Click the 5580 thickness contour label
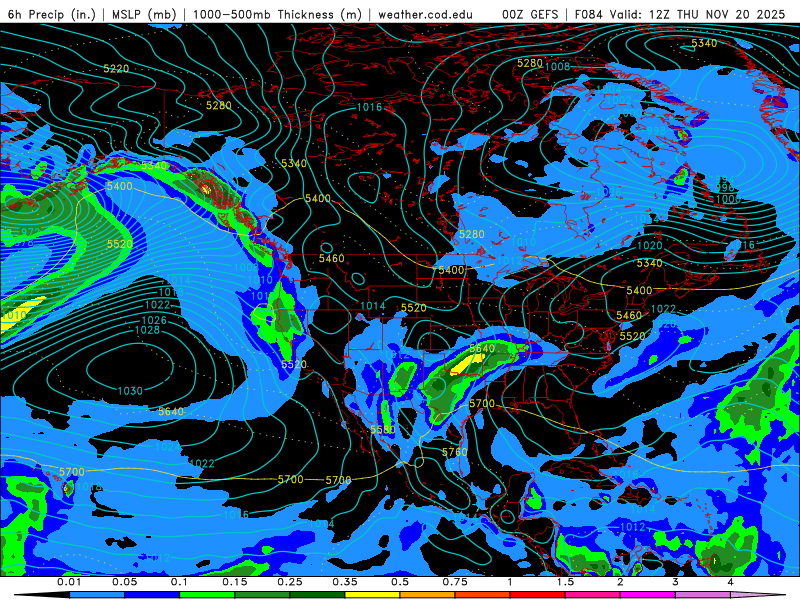Screen dimensions: 800x600 (383, 430)
